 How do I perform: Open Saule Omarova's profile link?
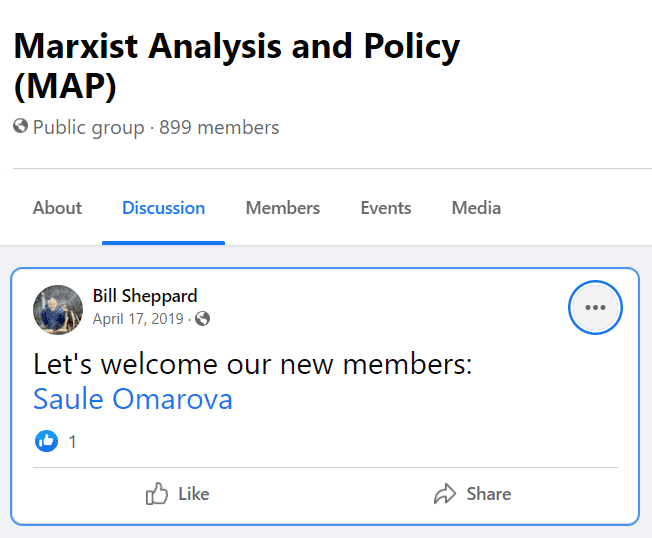(x=133, y=399)
